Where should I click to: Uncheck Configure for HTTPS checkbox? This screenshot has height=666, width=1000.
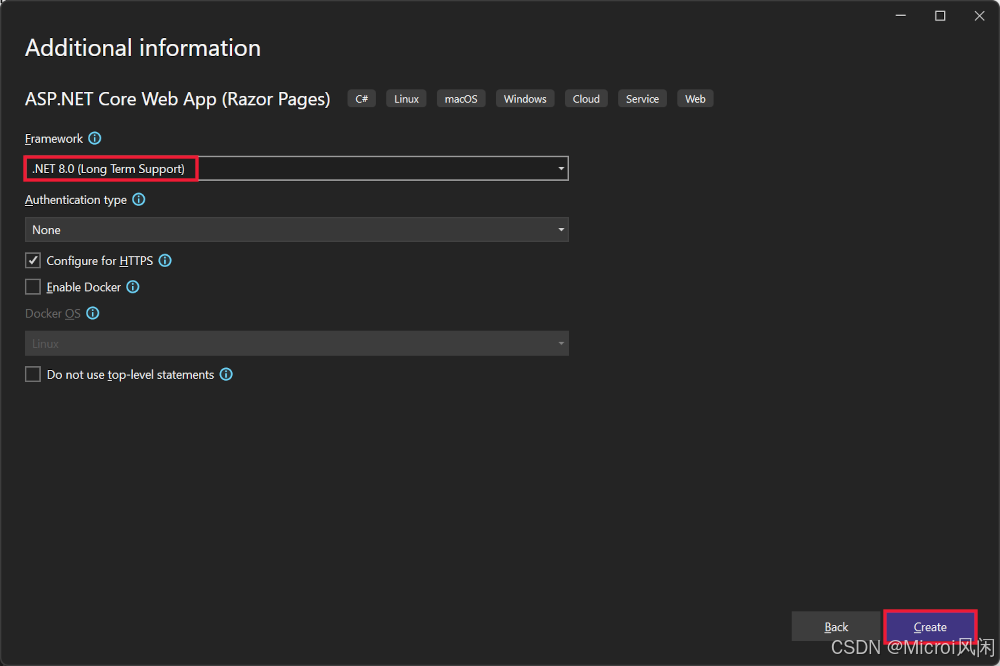(33, 260)
